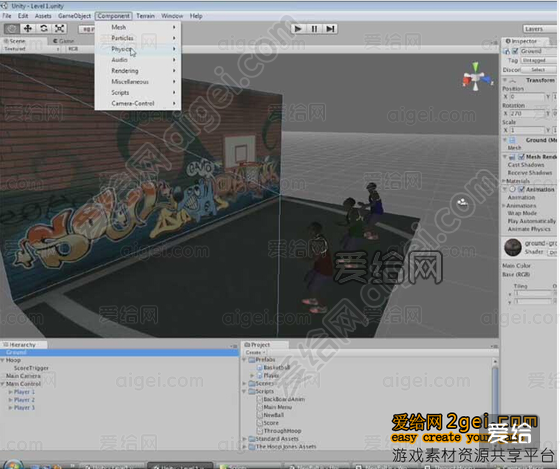Select ScoreTrigger in the Hierarchy
The width and height of the screenshot is (560, 469).
tap(31, 368)
